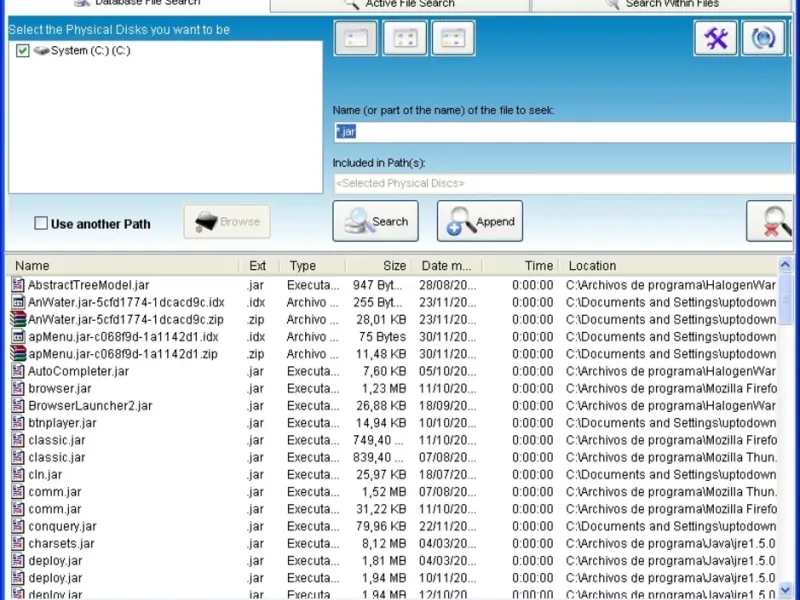Switch to Database File Search tab

tap(137, 3)
